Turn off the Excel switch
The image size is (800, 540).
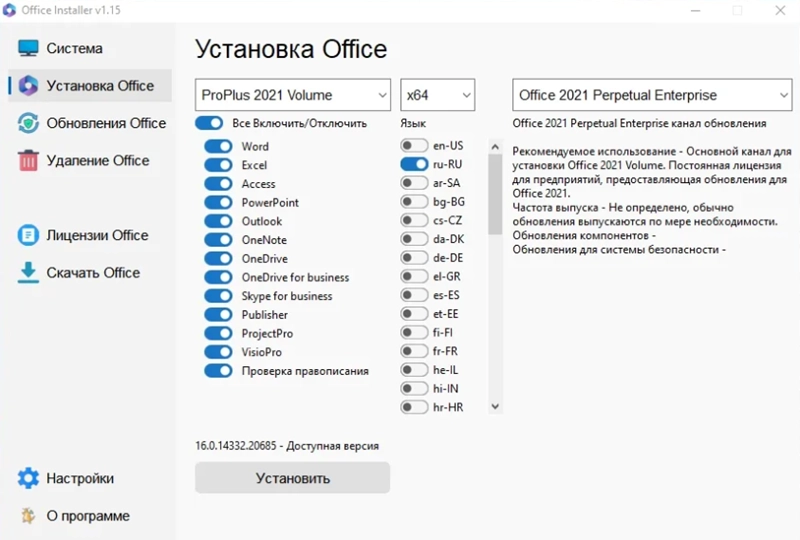click(218, 165)
